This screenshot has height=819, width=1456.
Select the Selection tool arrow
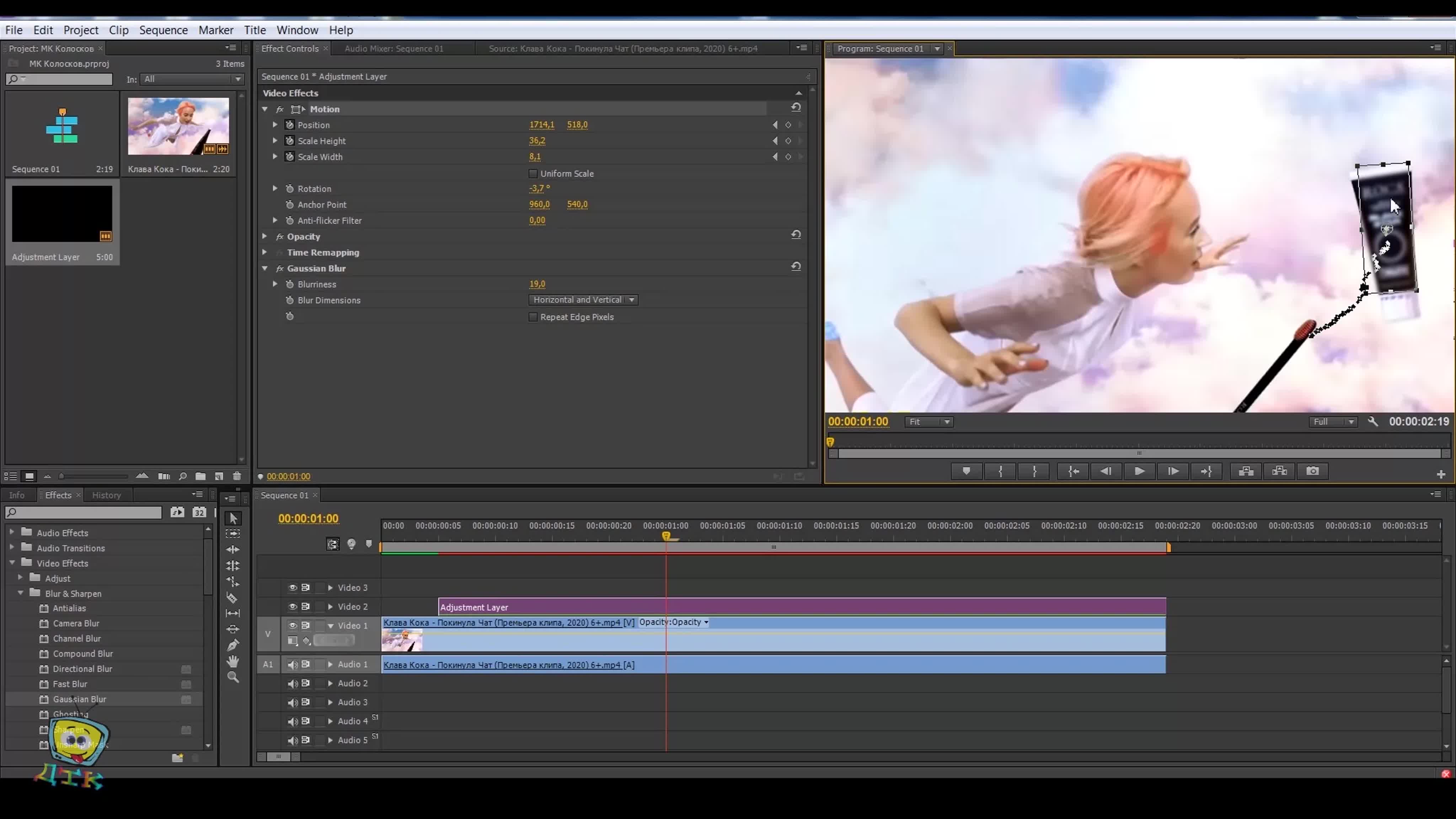click(233, 518)
